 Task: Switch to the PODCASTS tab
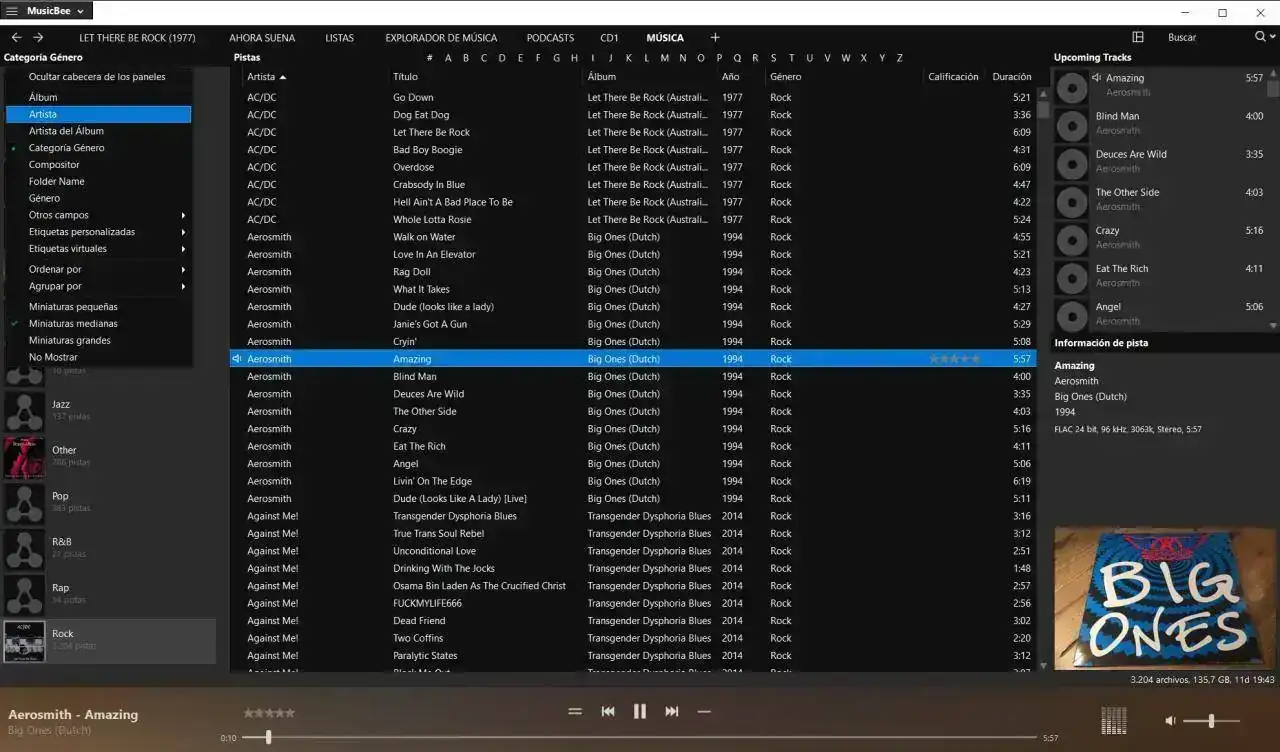tap(550, 38)
